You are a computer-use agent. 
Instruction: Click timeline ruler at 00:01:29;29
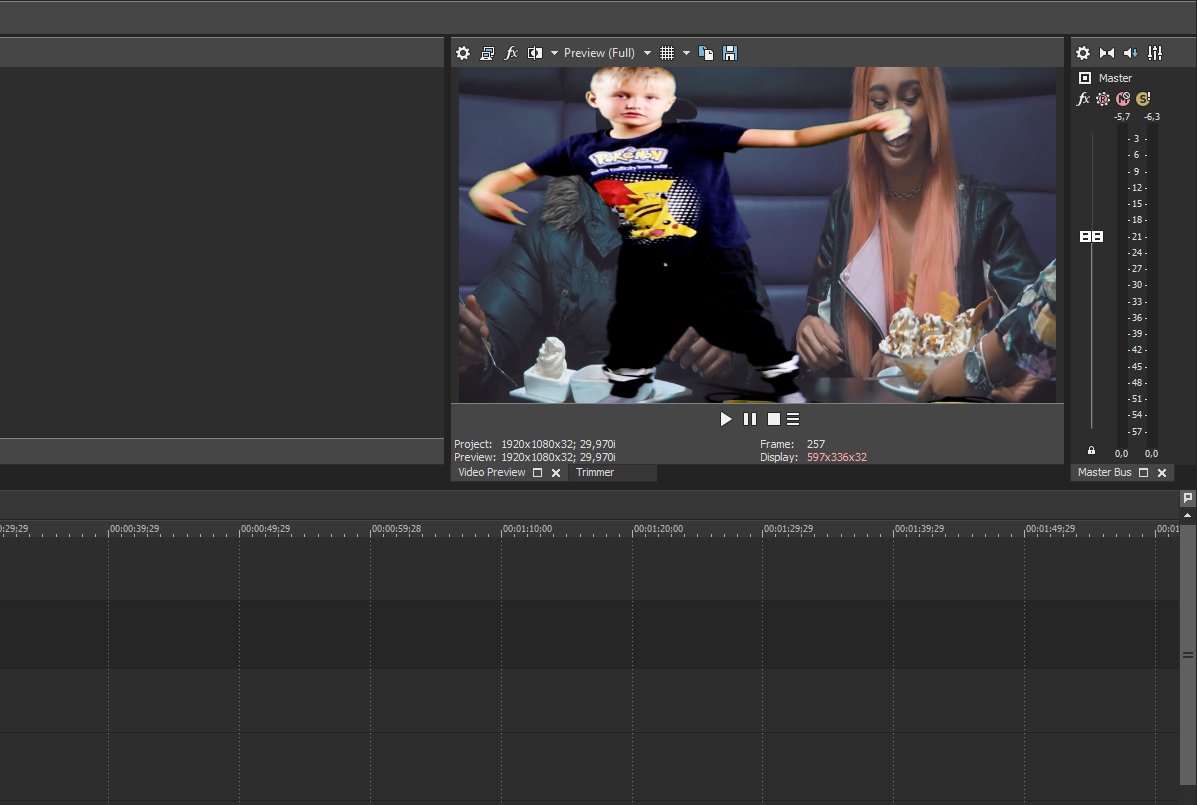click(x=788, y=529)
